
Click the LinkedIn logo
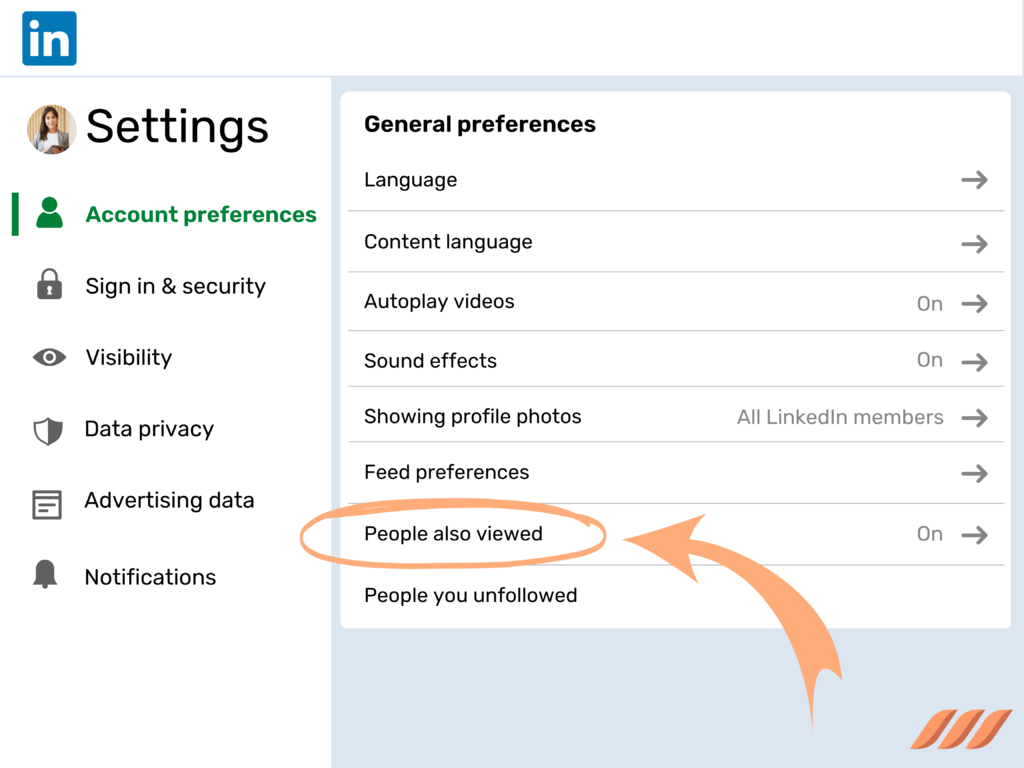pos(48,37)
